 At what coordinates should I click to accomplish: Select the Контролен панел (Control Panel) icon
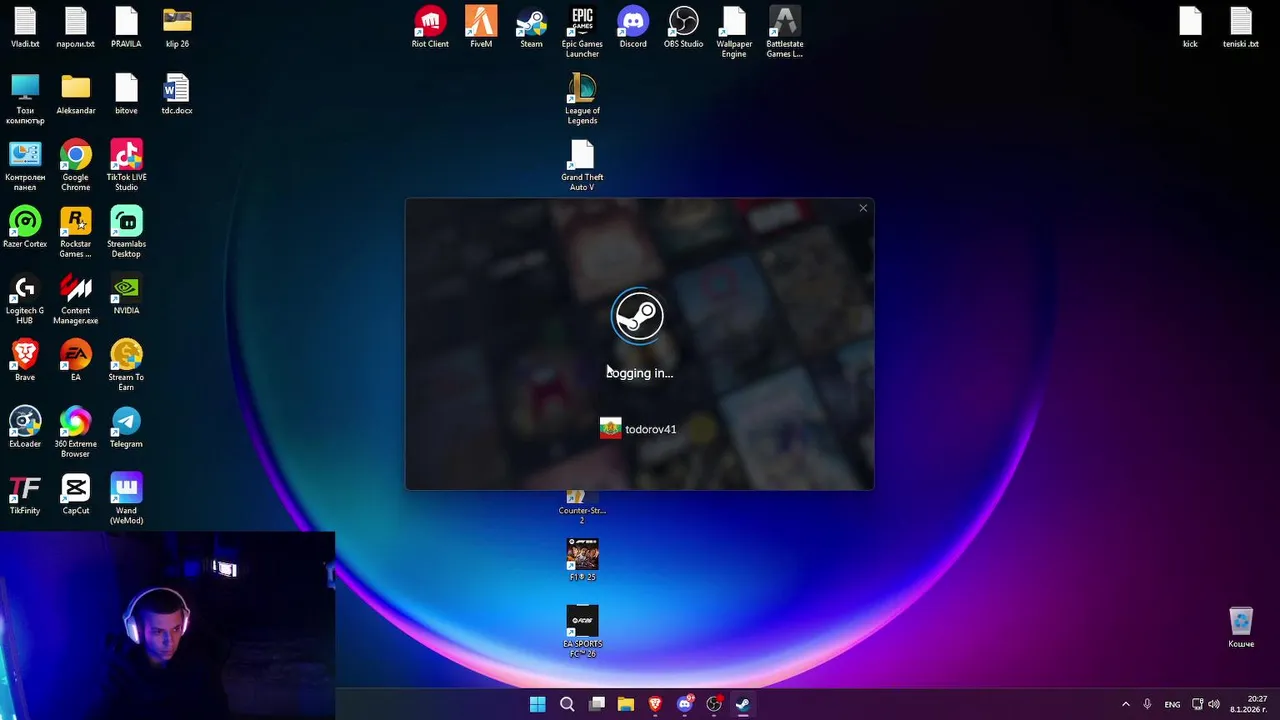click(x=25, y=165)
